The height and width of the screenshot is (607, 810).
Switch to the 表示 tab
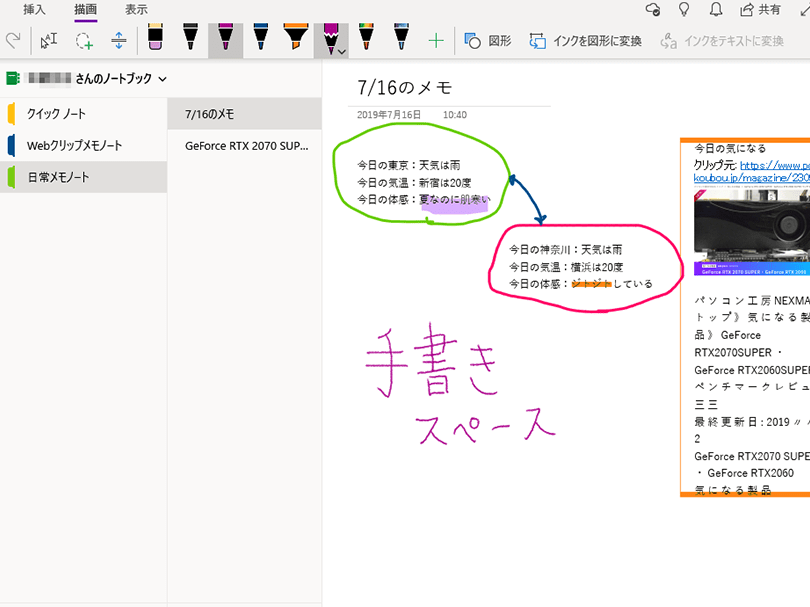(137, 9)
